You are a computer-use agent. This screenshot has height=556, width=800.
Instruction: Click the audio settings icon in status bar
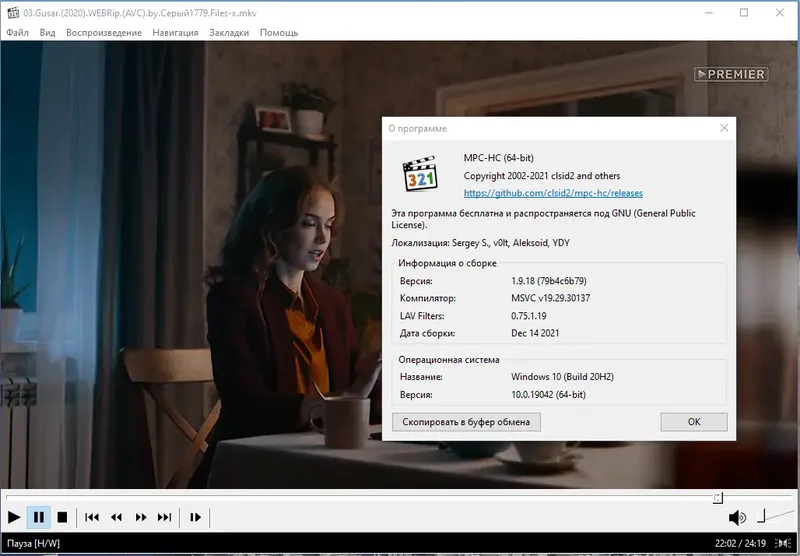click(783, 543)
